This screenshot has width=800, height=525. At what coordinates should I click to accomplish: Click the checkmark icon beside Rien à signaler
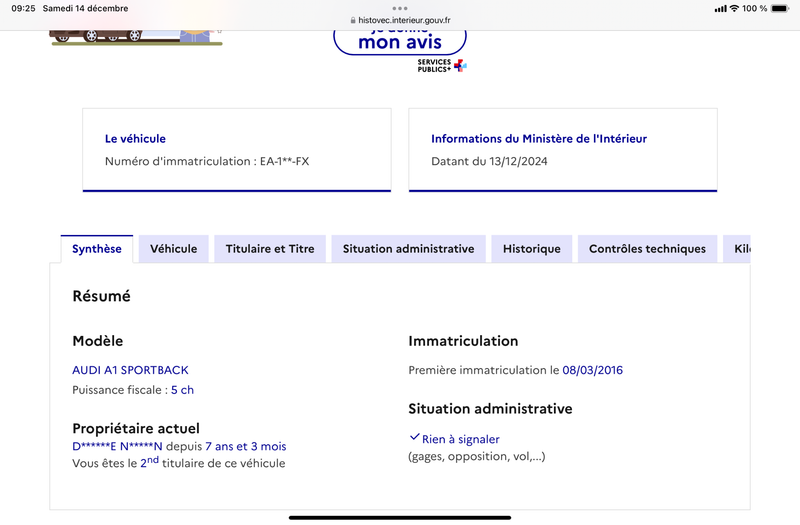(x=414, y=437)
